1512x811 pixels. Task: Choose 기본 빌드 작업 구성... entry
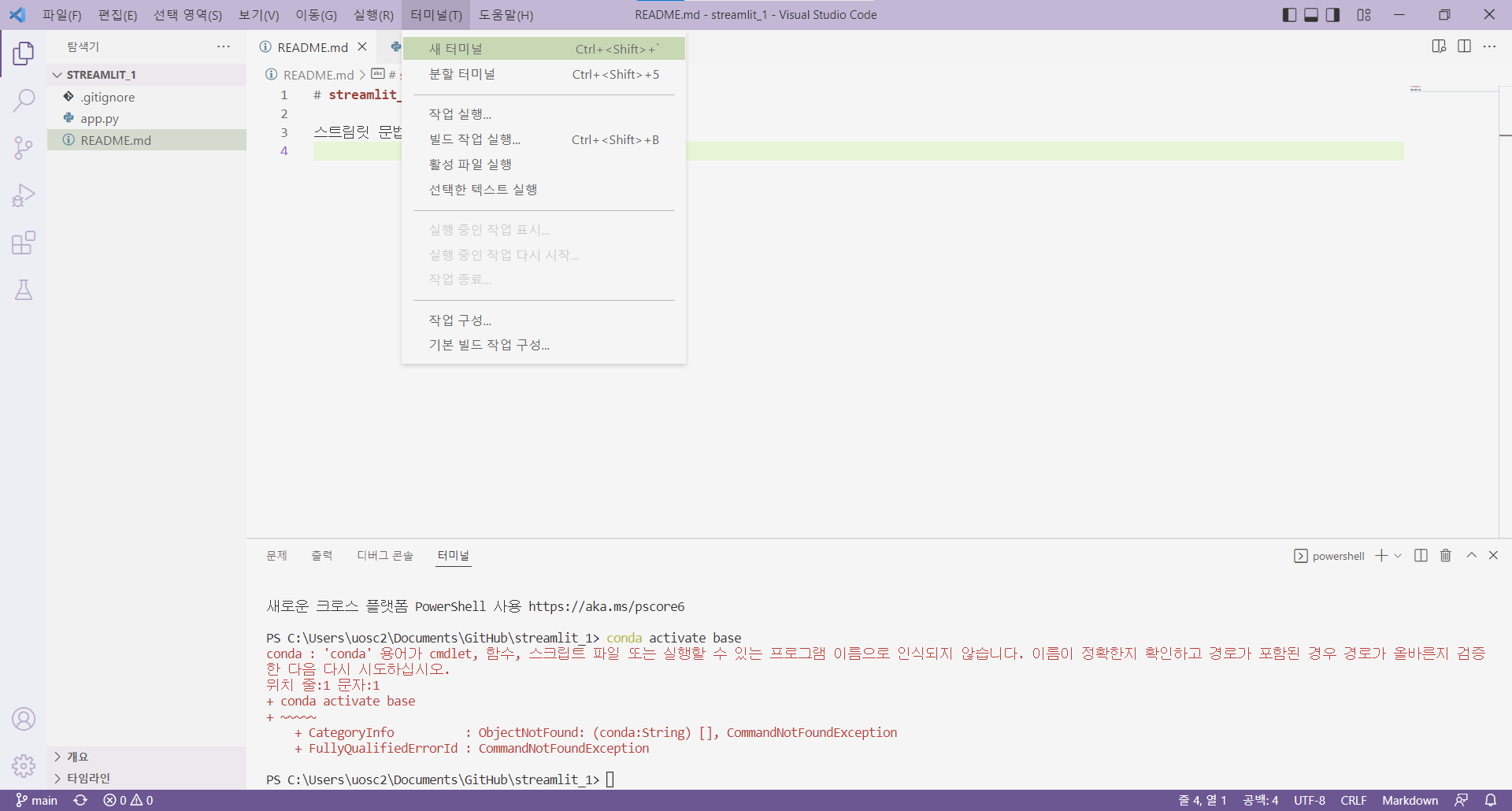click(543, 345)
